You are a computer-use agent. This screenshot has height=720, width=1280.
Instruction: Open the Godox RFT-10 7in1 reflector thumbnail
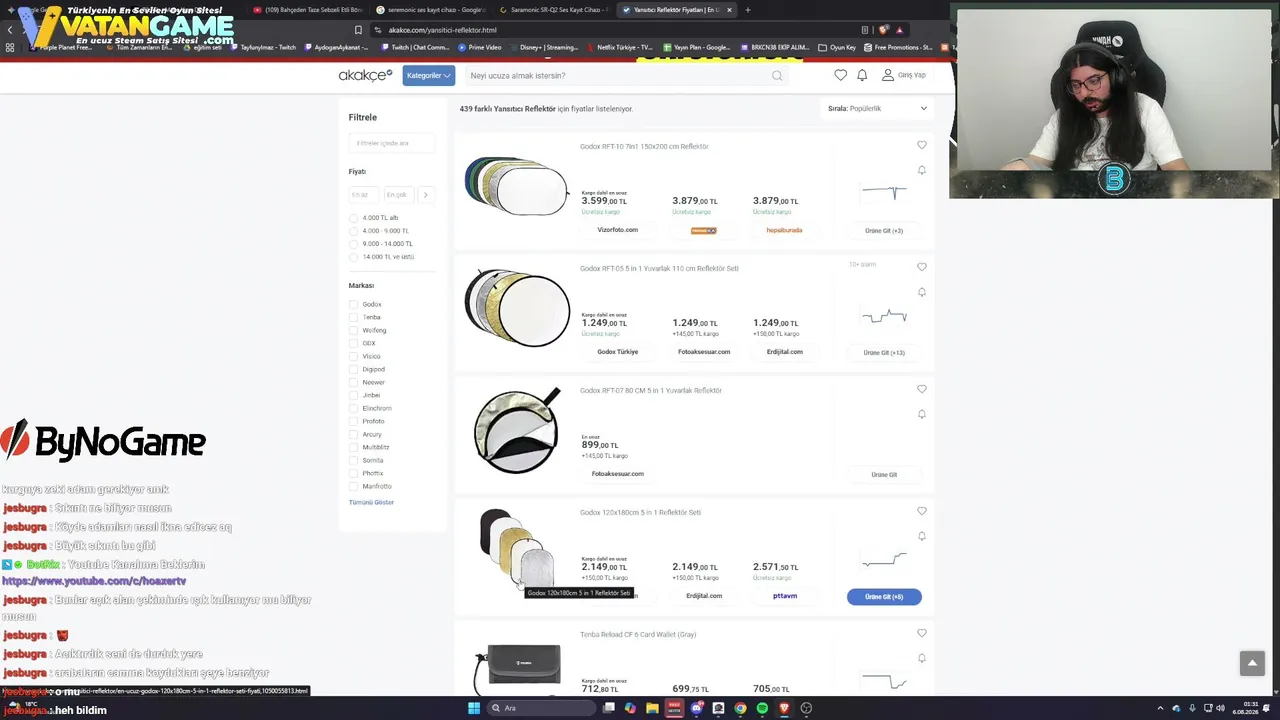pyautogui.click(x=517, y=186)
